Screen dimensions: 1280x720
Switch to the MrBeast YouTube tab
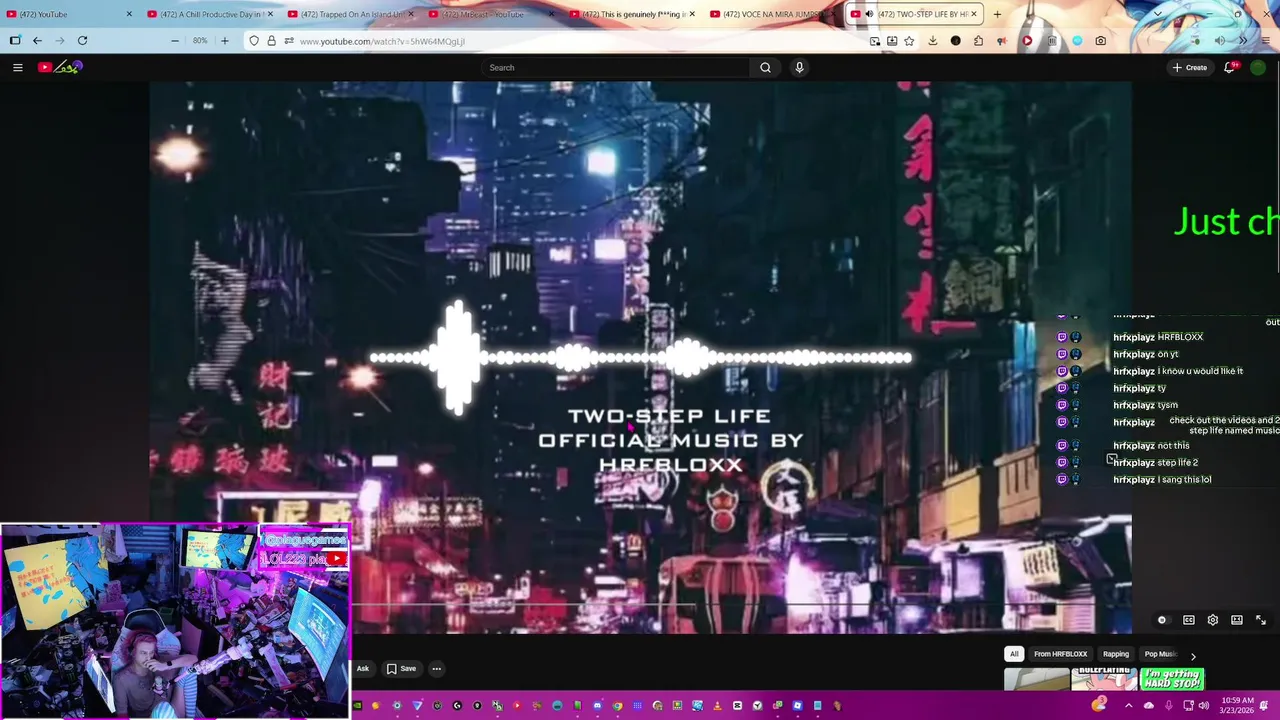[x=490, y=14]
